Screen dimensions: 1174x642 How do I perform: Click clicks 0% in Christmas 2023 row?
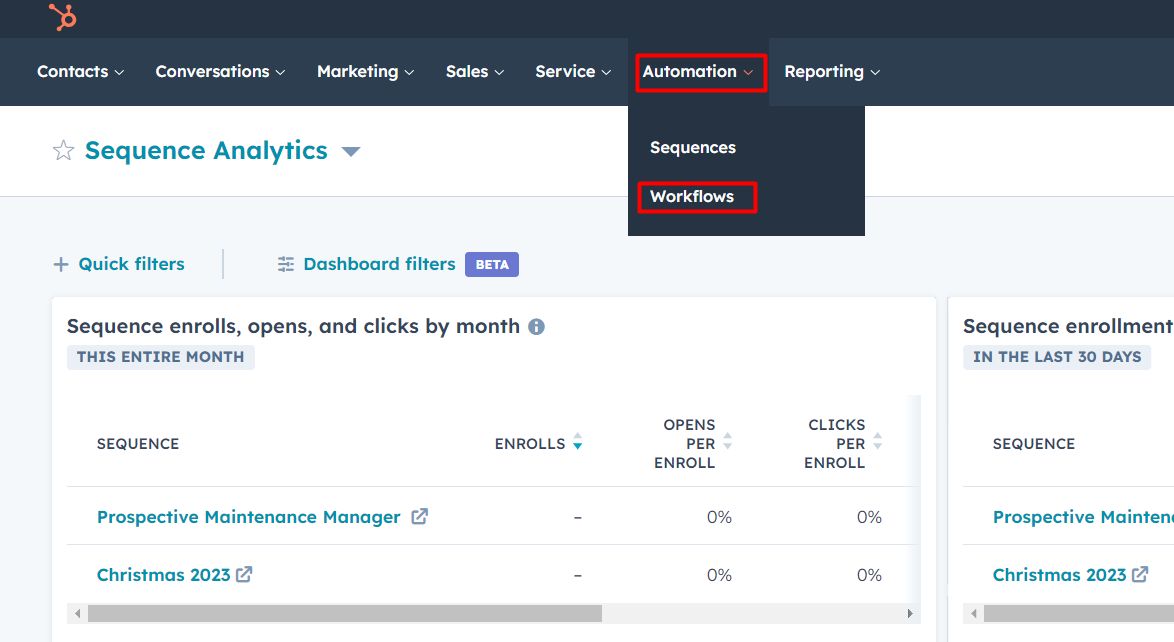[869, 575]
